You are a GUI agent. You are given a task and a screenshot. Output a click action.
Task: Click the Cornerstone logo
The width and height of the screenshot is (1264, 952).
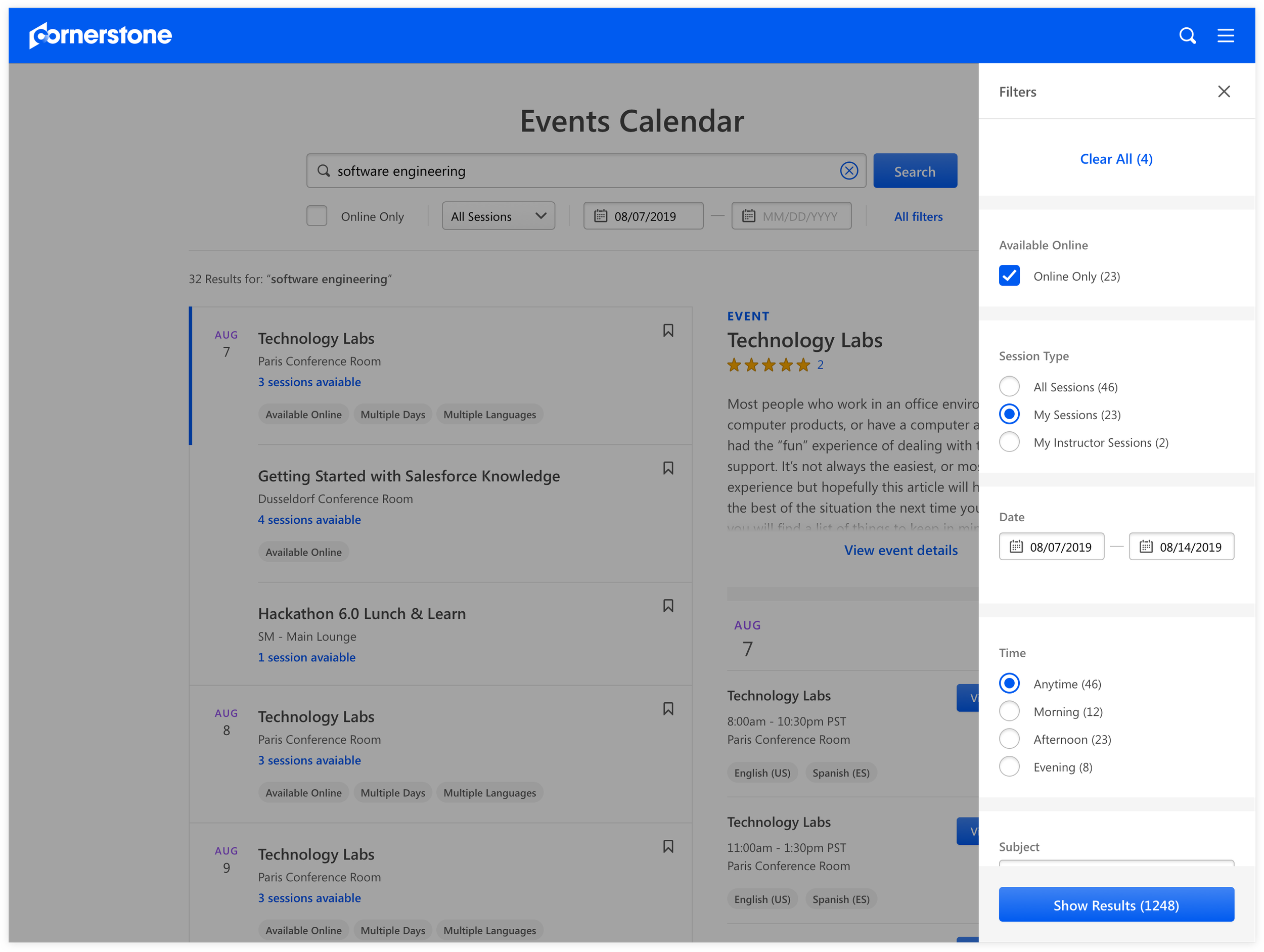[x=101, y=35]
